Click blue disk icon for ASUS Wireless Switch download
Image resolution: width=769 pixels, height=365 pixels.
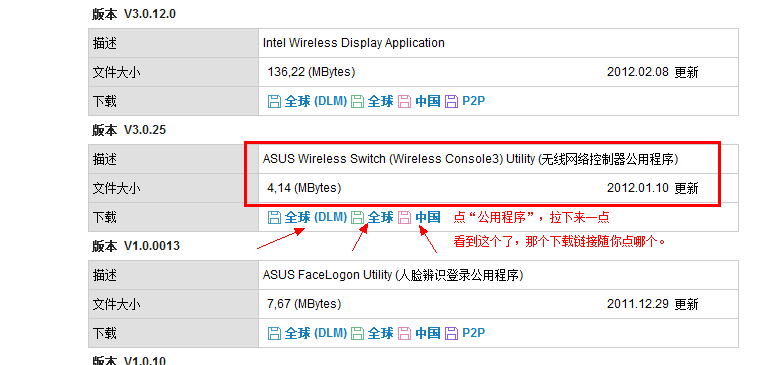click(x=275, y=217)
